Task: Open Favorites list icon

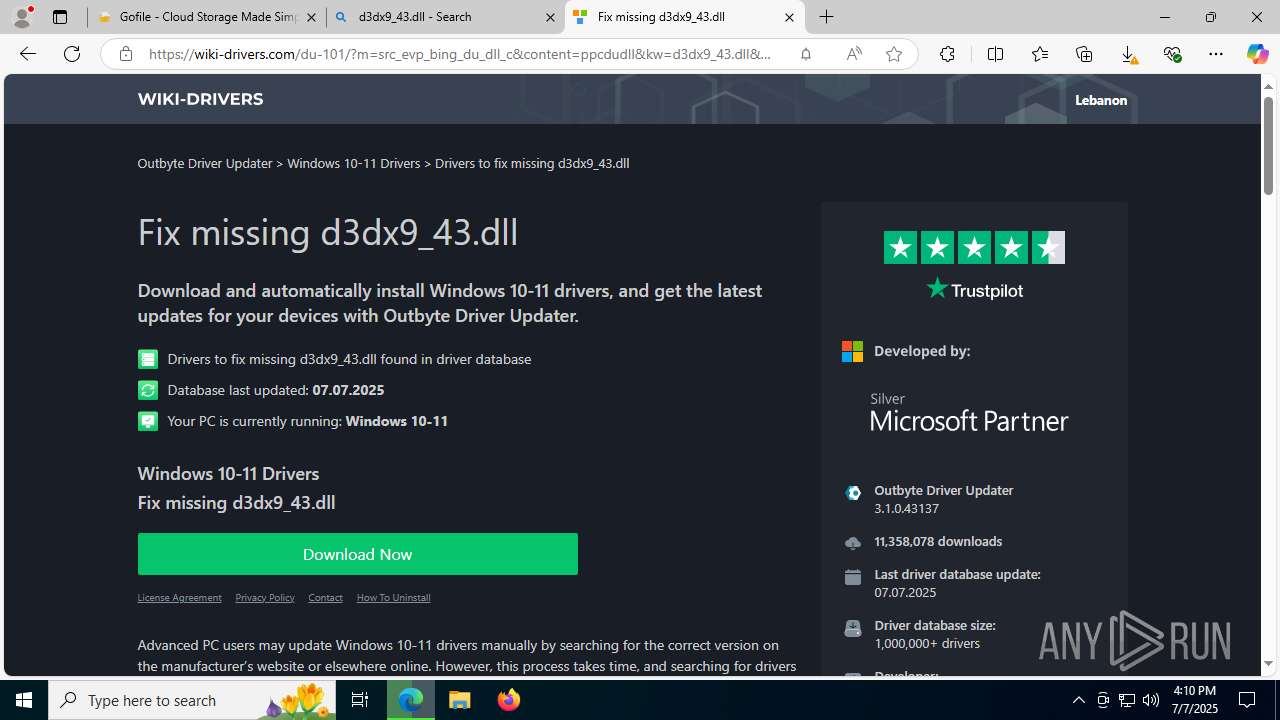Action: point(1040,54)
